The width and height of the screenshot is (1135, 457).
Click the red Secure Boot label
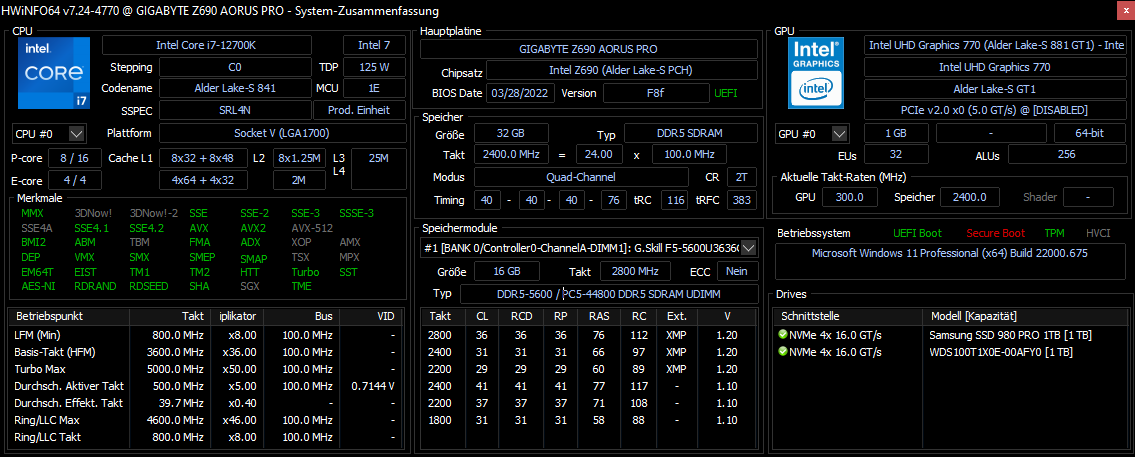coord(995,233)
